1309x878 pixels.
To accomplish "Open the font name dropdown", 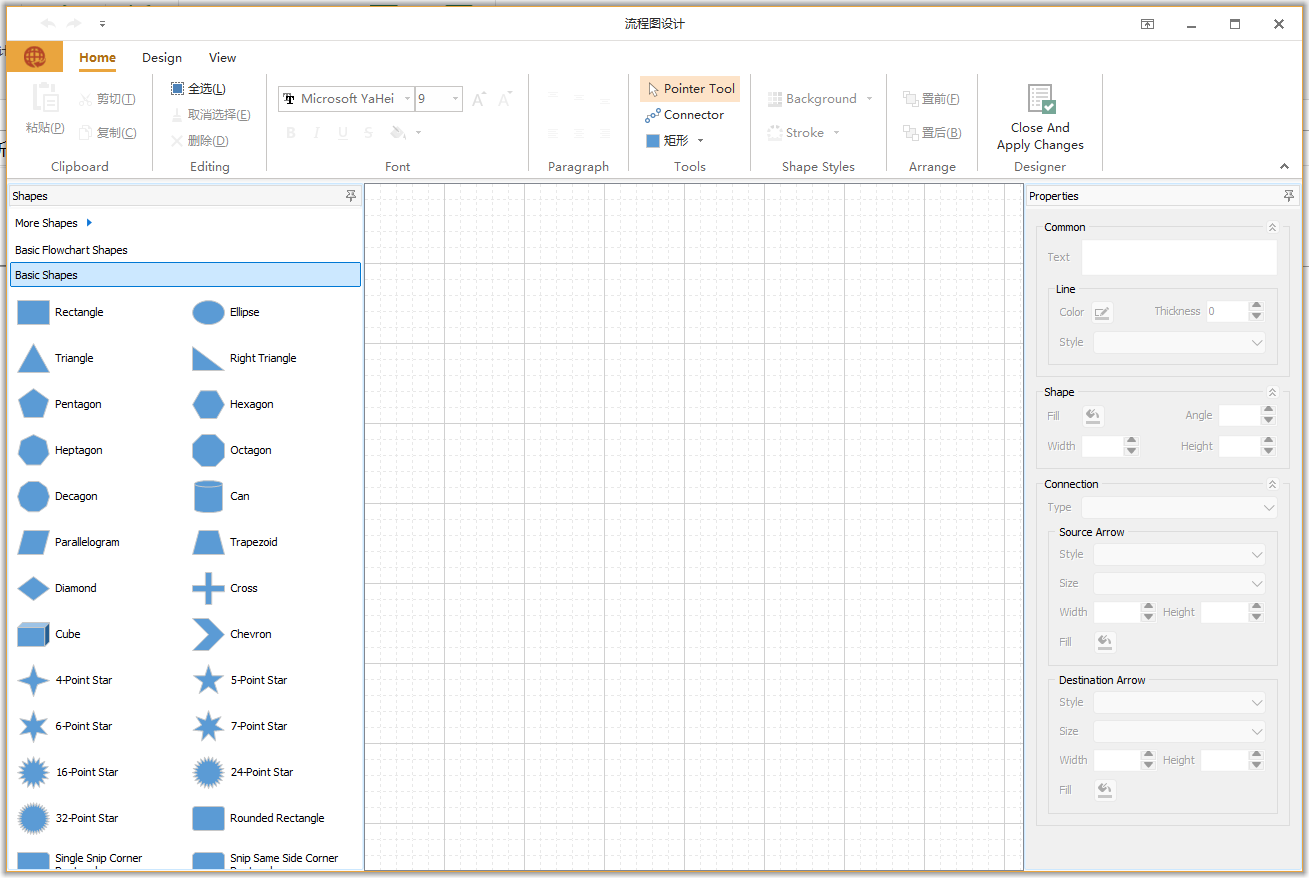I will (408, 99).
